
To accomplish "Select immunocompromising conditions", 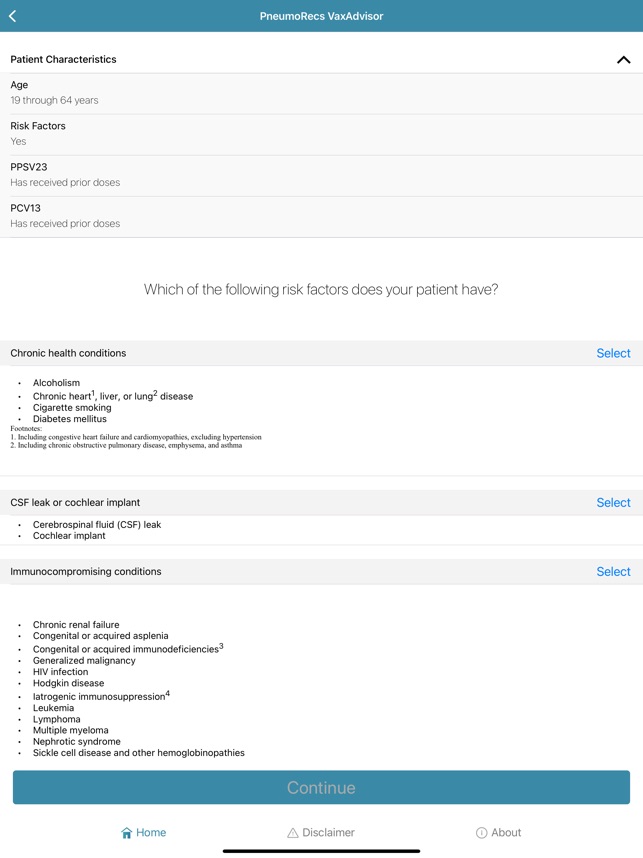I will [613, 571].
